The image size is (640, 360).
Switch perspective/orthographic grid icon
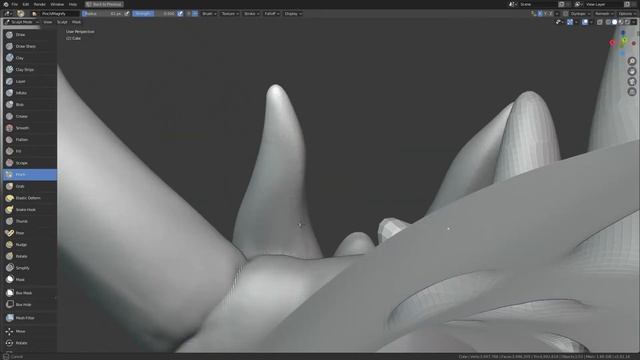tap(632, 92)
